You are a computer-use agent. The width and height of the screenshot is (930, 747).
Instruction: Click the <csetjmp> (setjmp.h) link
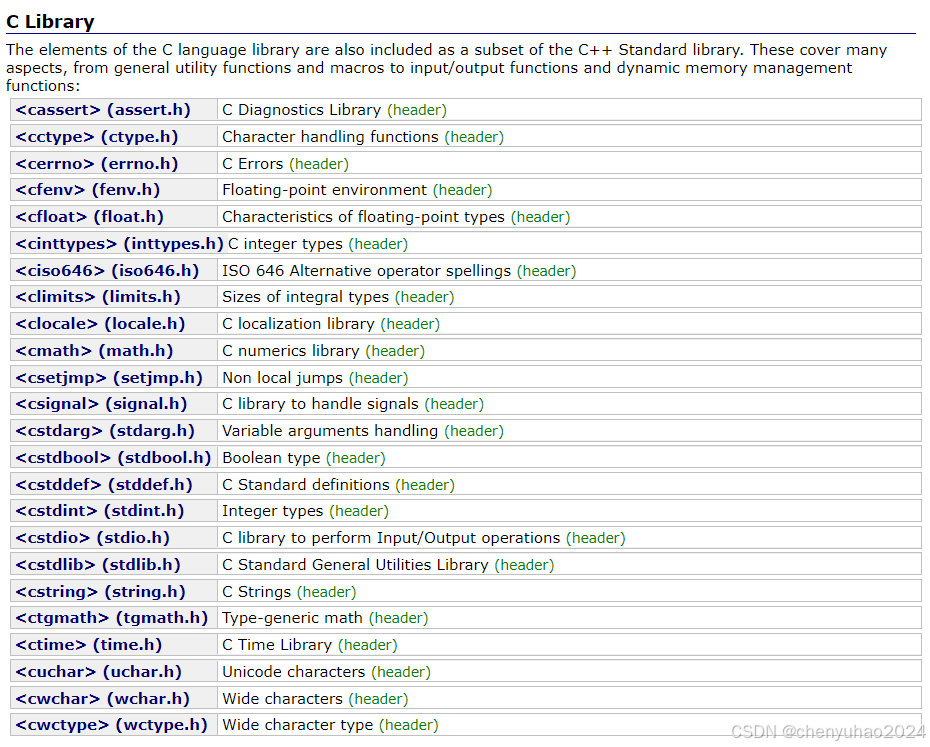pos(109,378)
